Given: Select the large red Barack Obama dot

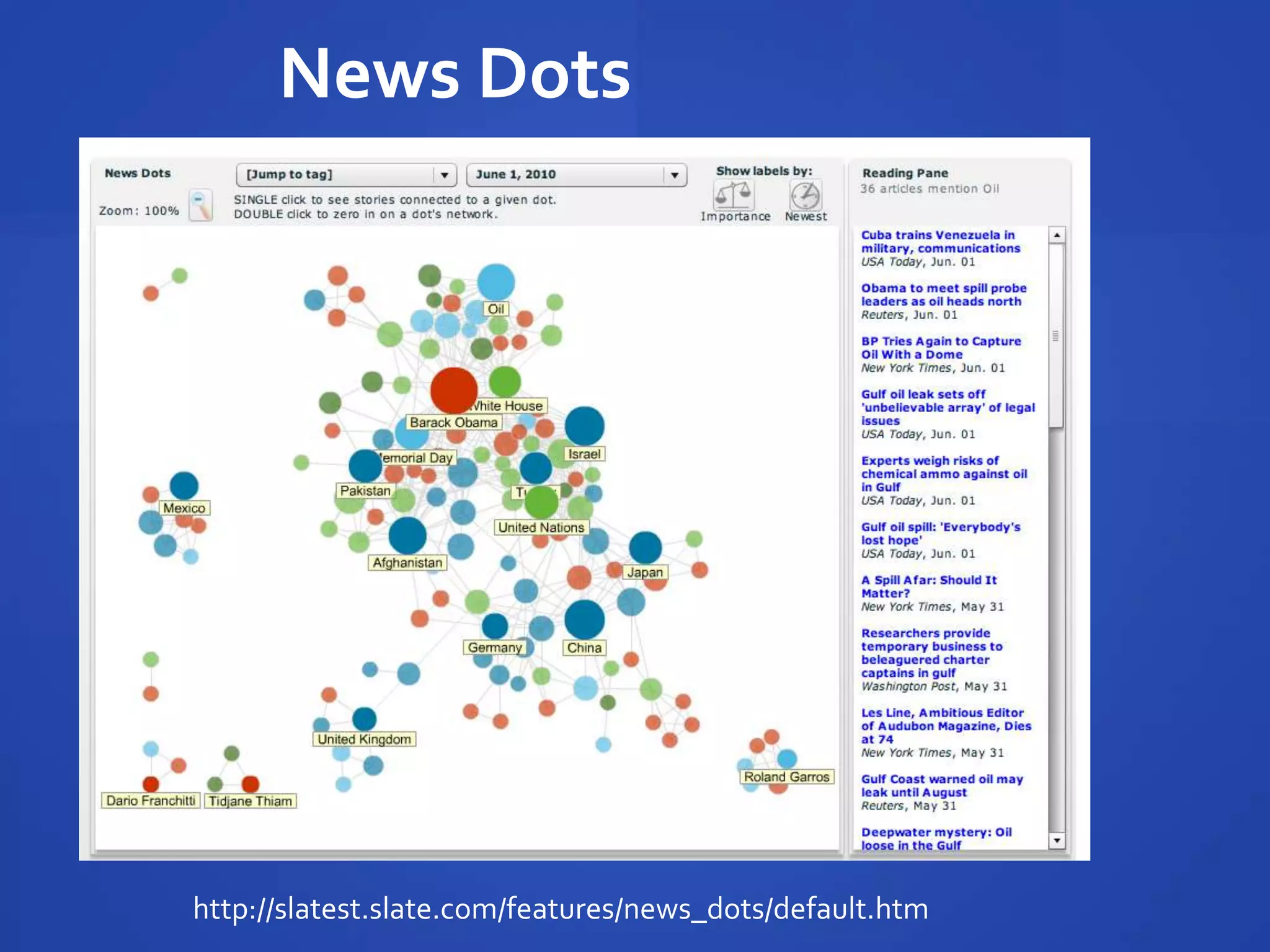Looking at the screenshot, I should [x=454, y=390].
